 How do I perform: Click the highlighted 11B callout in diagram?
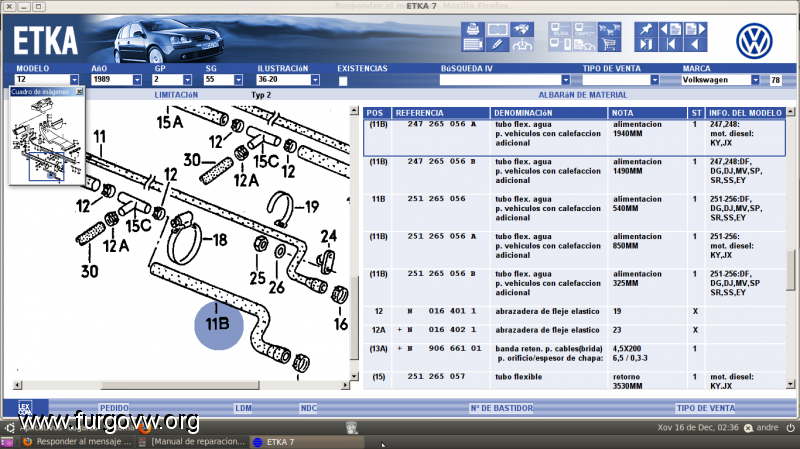point(218,325)
